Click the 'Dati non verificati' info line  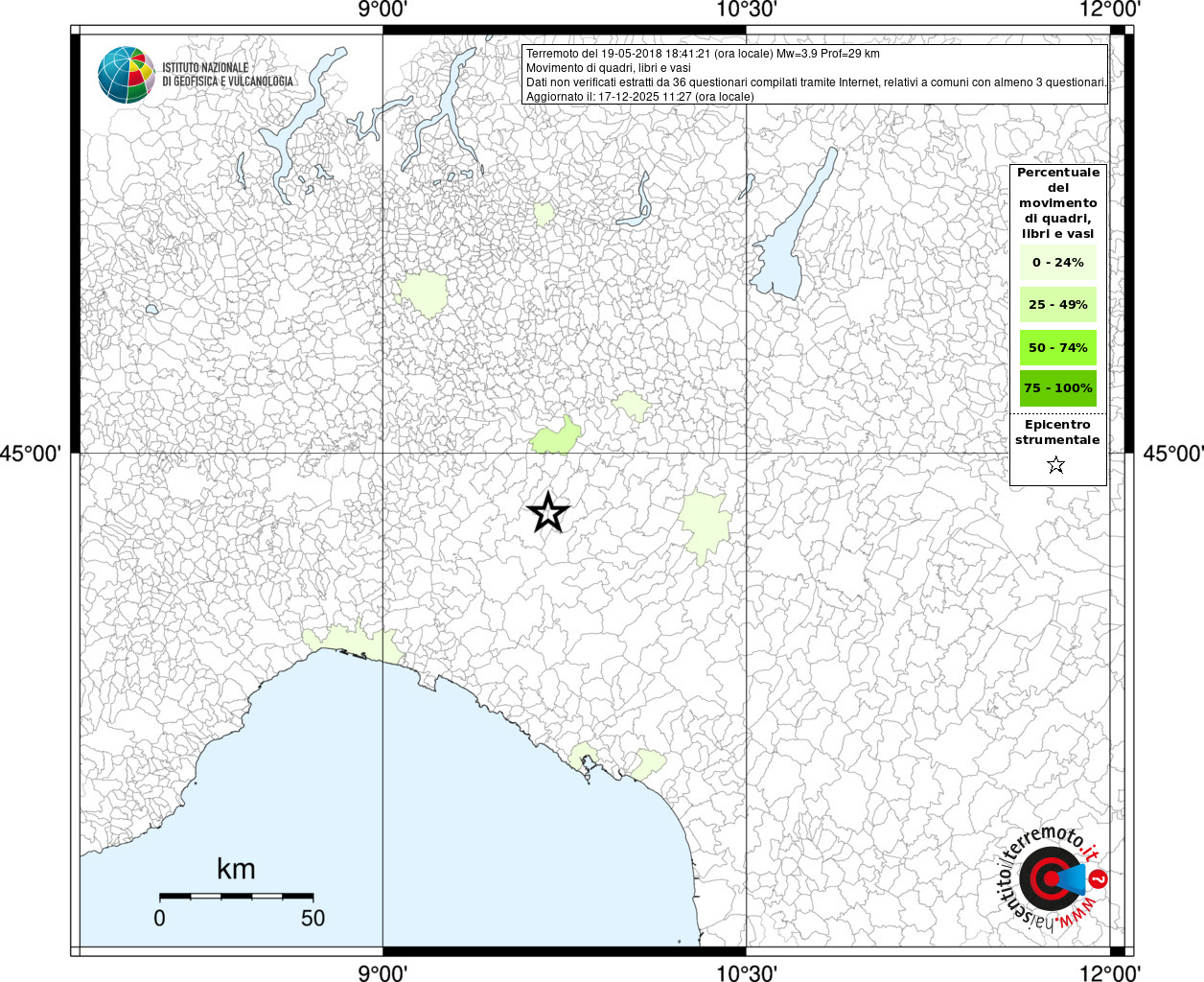817,82
